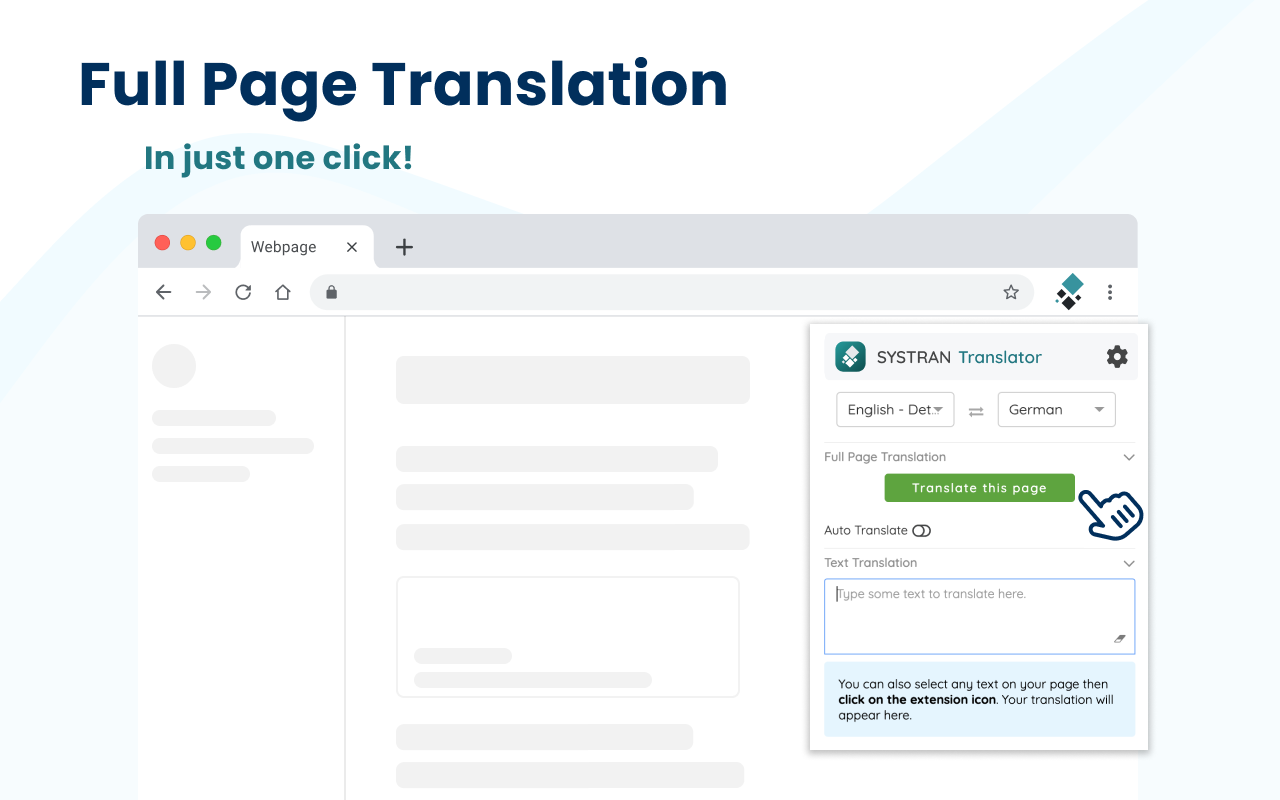
Task: Click the Home icon in the browser toolbar
Action: 282,292
